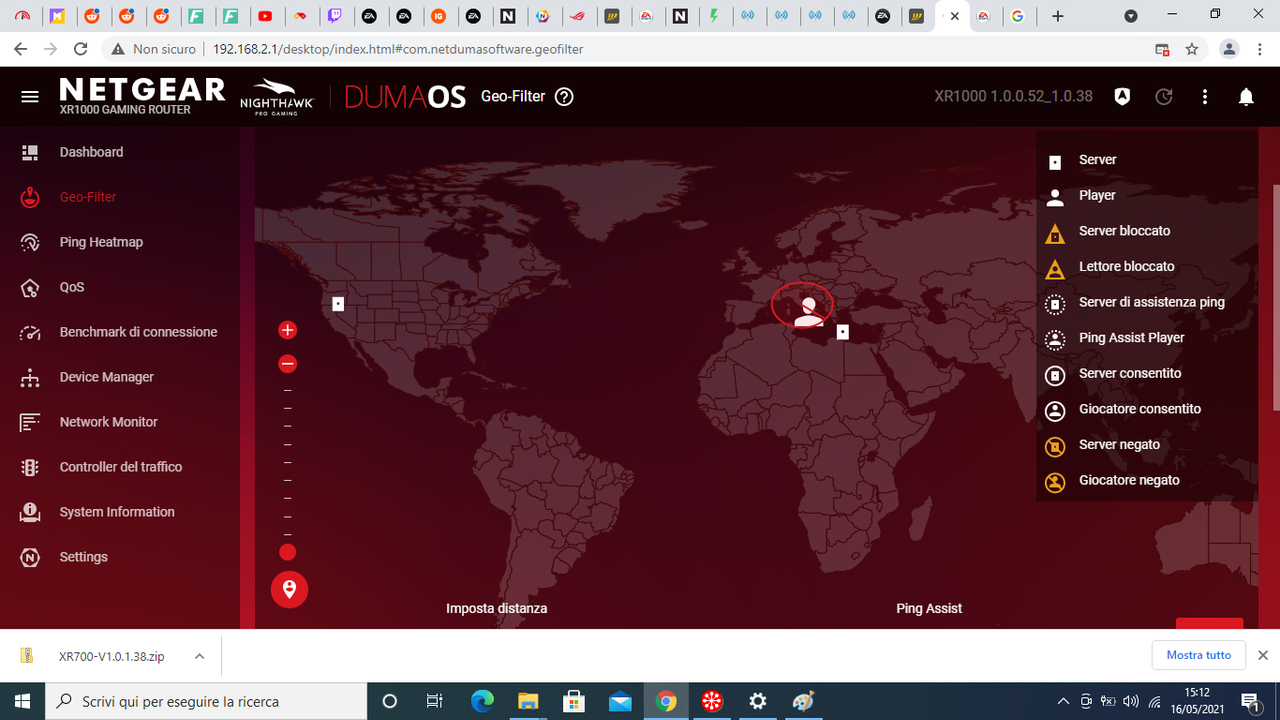Click the Imposta distanza label
1280x720 pixels.
click(x=497, y=608)
